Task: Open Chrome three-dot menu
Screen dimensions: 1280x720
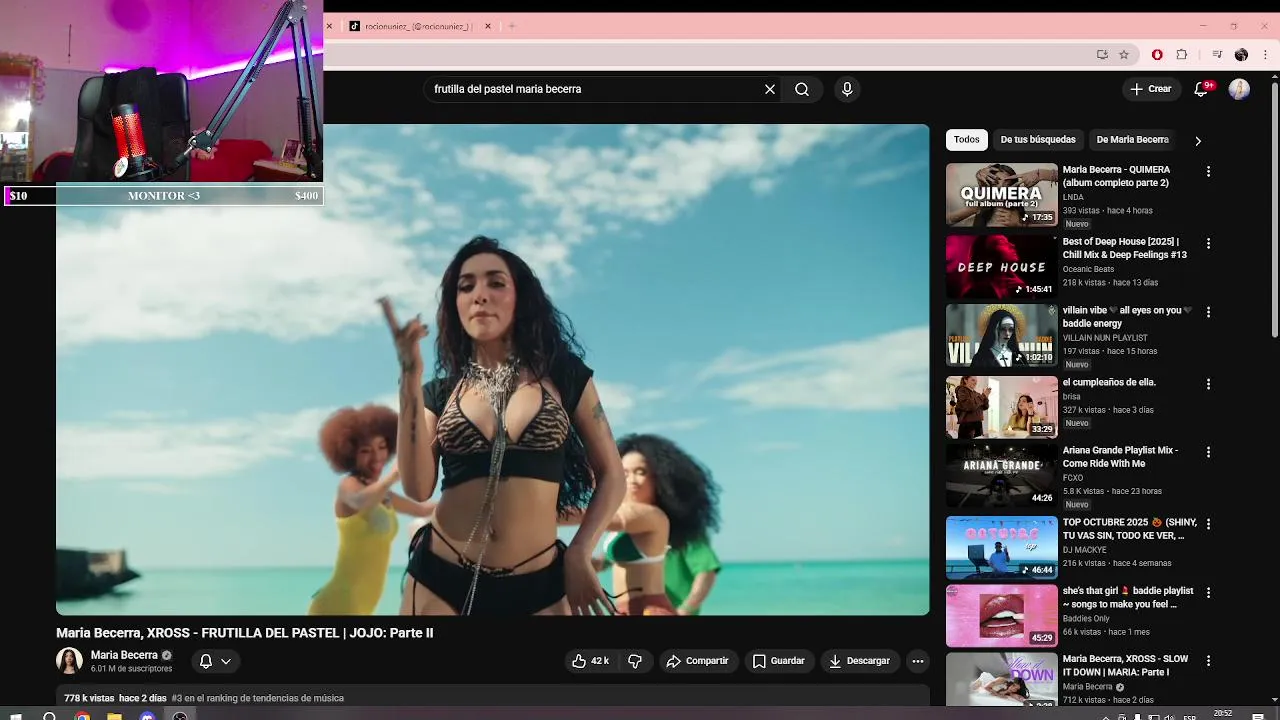Action: (1266, 55)
